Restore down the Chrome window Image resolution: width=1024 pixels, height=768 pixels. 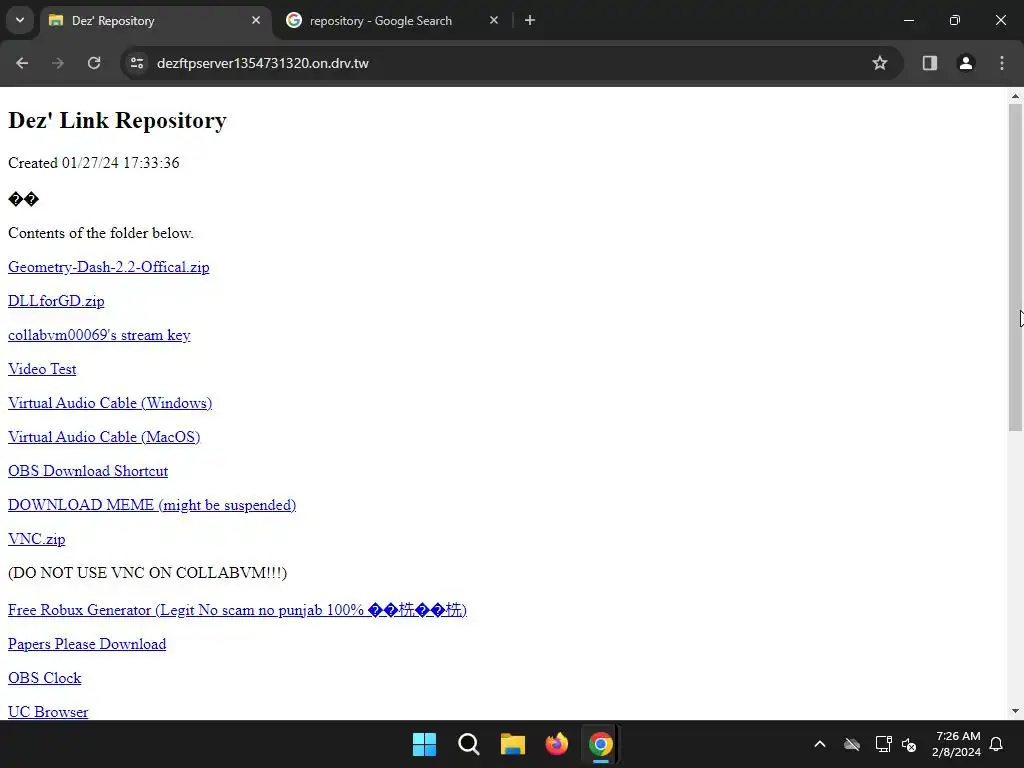click(x=955, y=20)
